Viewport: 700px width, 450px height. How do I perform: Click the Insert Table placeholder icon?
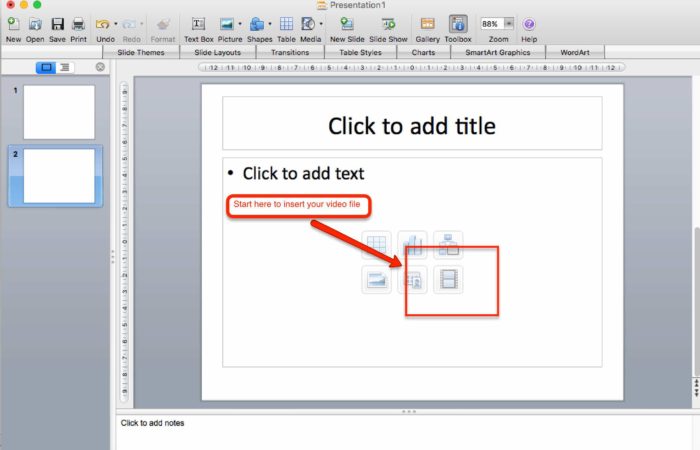376,245
